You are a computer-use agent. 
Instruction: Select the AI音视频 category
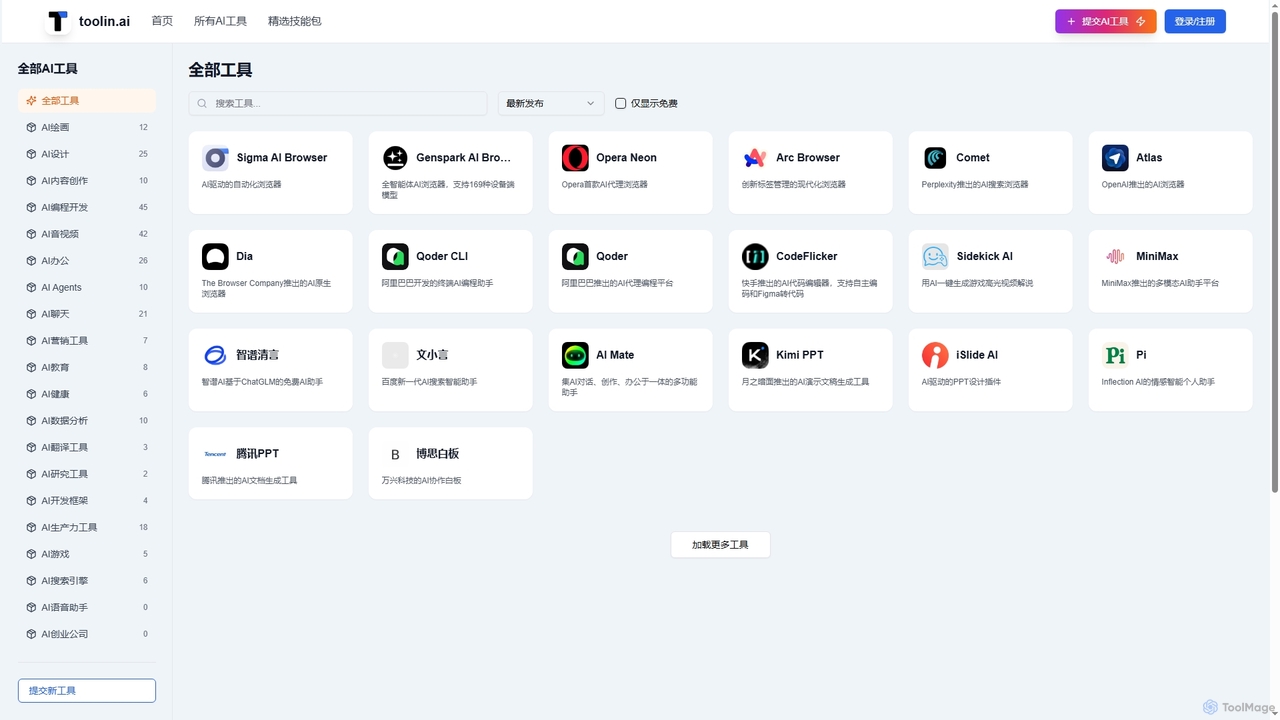(x=86, y=234)
